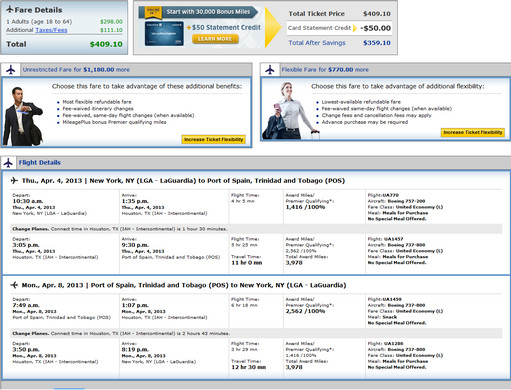Viewport: 511px width, 390px height.
Task: Click the '6 hr 18 mn' flight time
Action: [244, 305]
